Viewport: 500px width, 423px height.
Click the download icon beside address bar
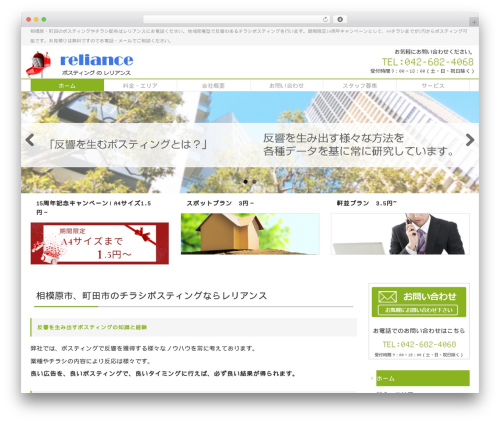(340, 19)
